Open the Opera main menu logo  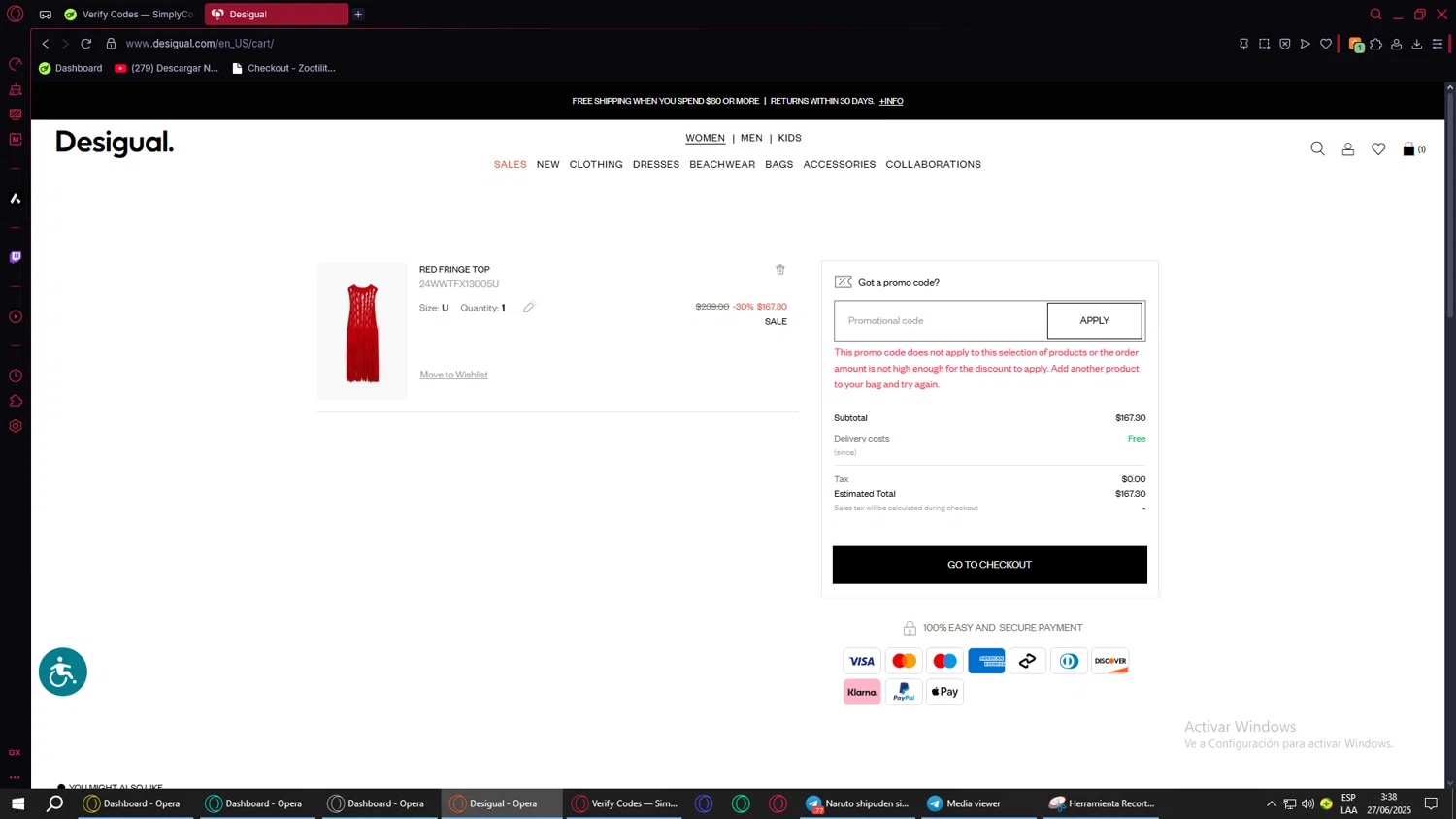click(x=16, y=14)
